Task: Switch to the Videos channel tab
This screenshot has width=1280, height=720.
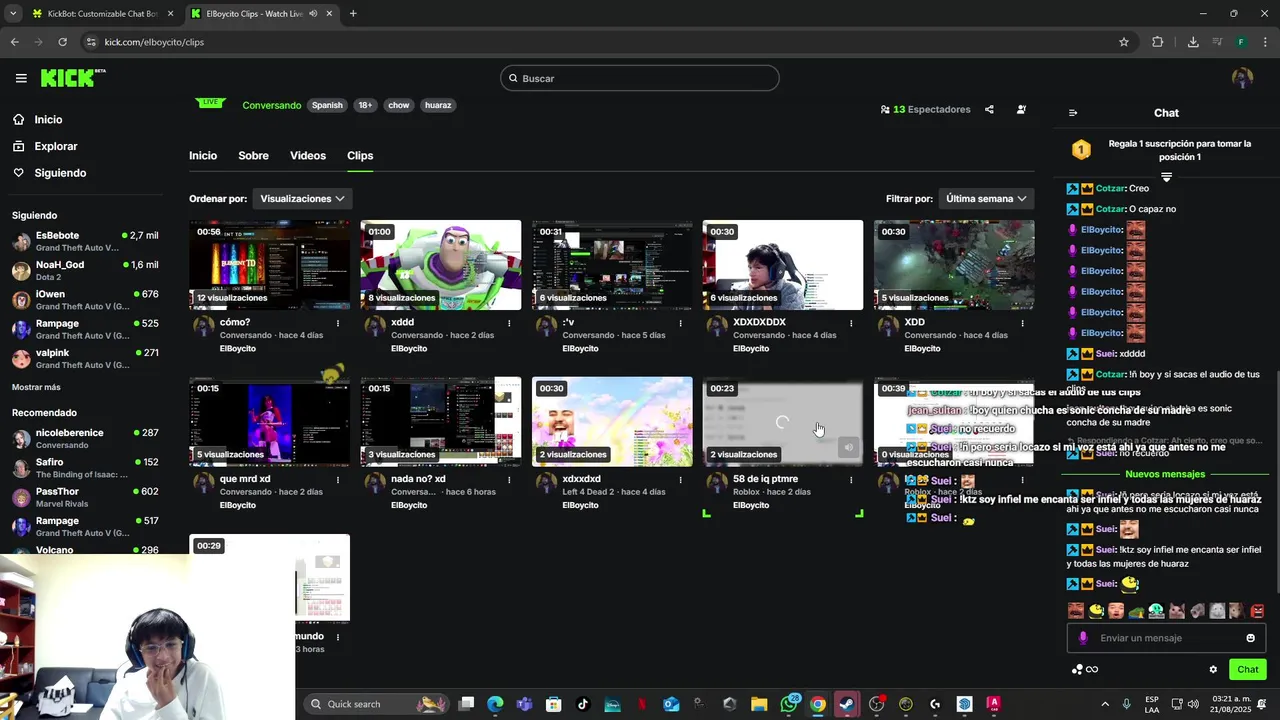Action: point(308,156)
